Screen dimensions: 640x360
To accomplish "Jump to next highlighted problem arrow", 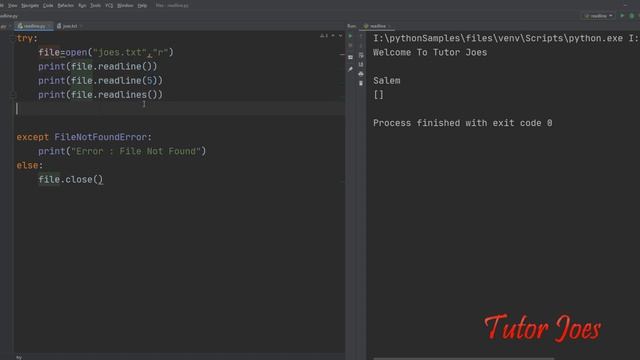I will (340, 36).
